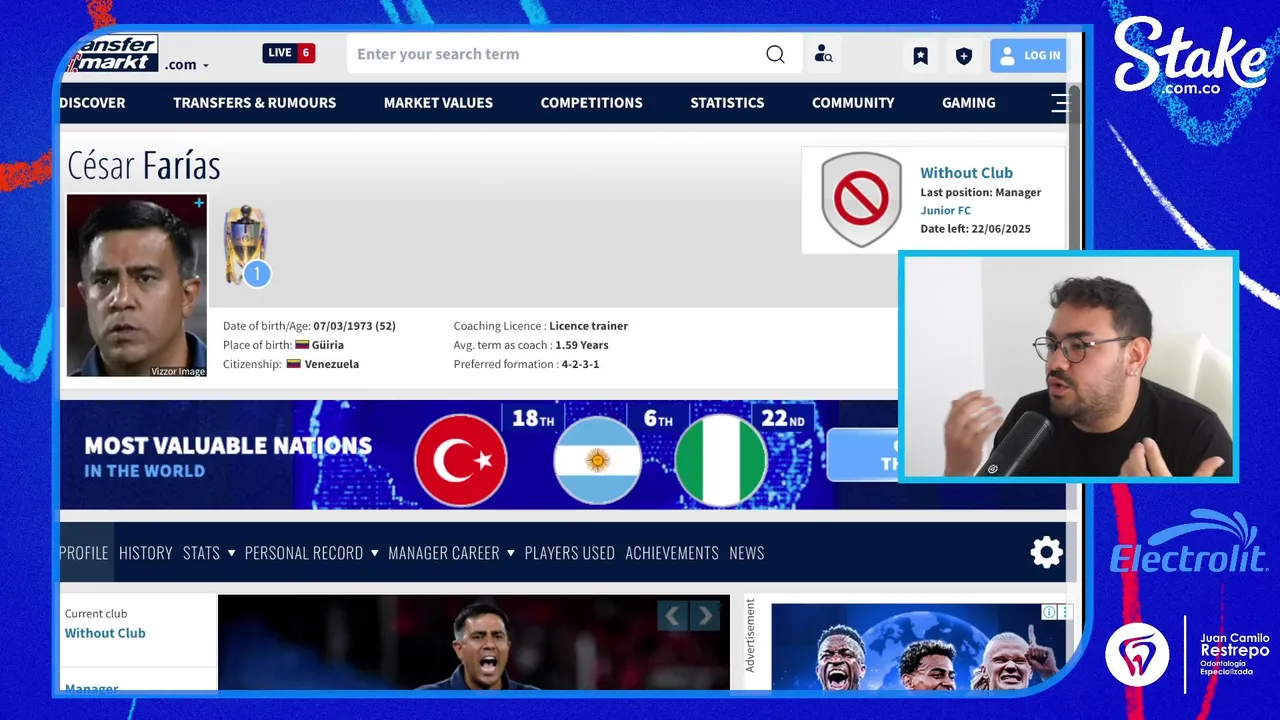Screen dimensions: 1280x720
Task: Click the Date left 22/06/2025 text
Action: point(975,229)
